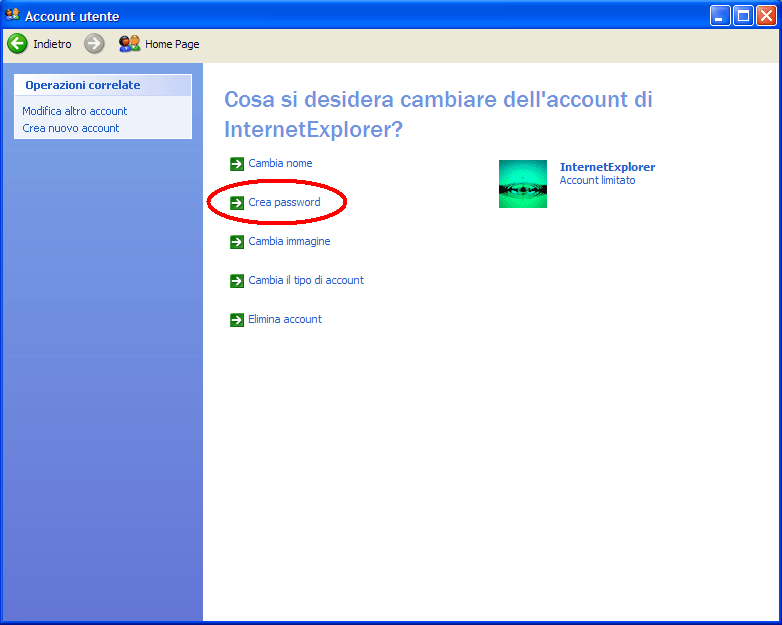Select Cambia il tipo di account
This screenshot has width=782, height=625.
coord(306,280)
